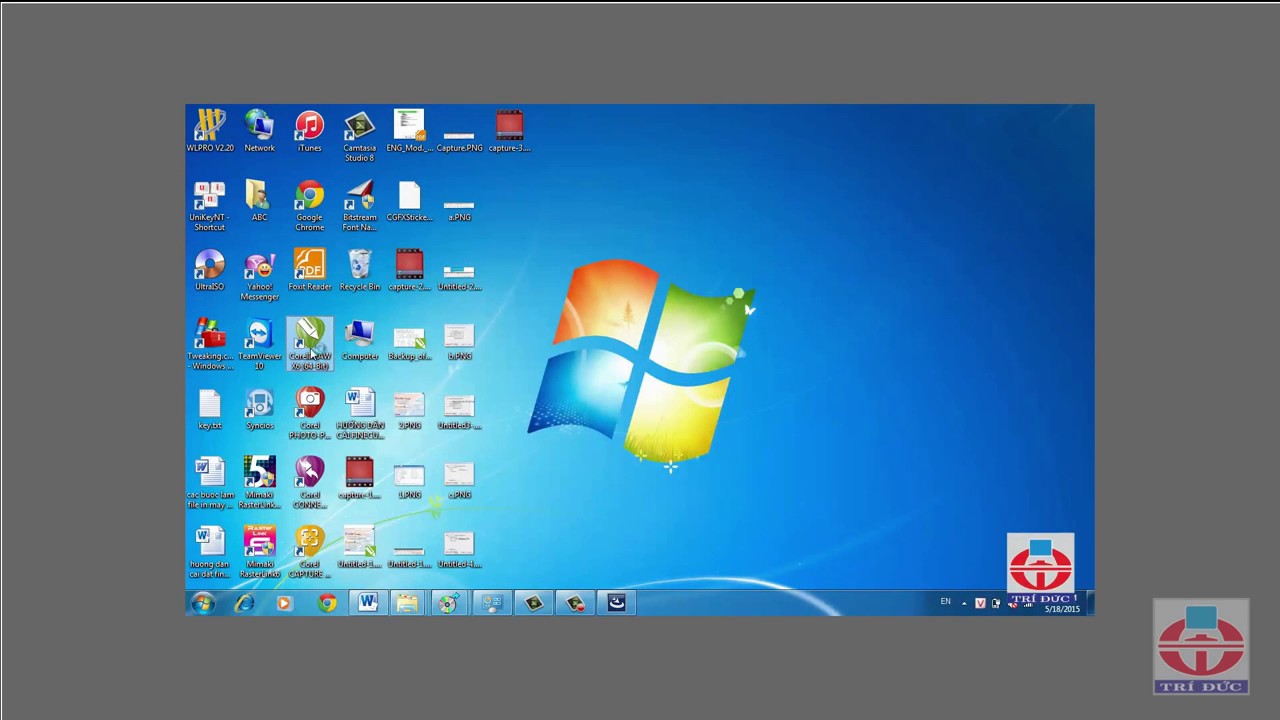The width and height of the screenshot is (1280, 720).
Task: Select the Google Chrome desktop shortcut
Action: (x=310, y=206)
